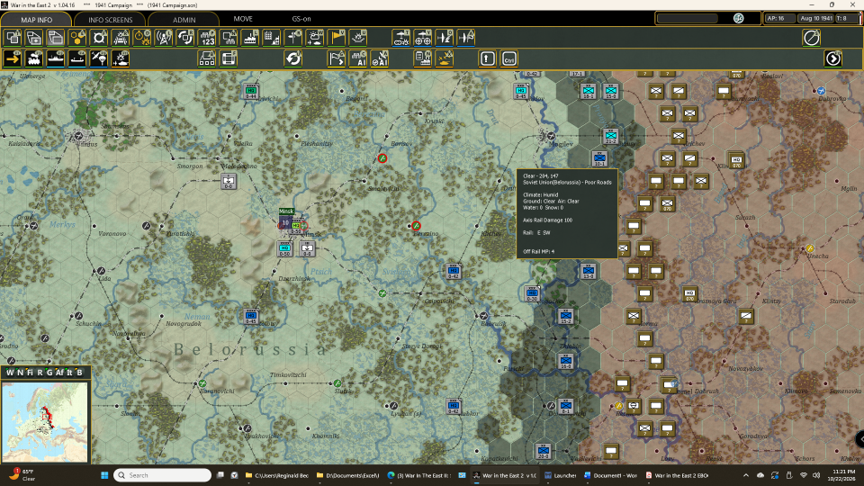Open the Launcher taskbar item
864x486 pixels.
coord(560,475)
